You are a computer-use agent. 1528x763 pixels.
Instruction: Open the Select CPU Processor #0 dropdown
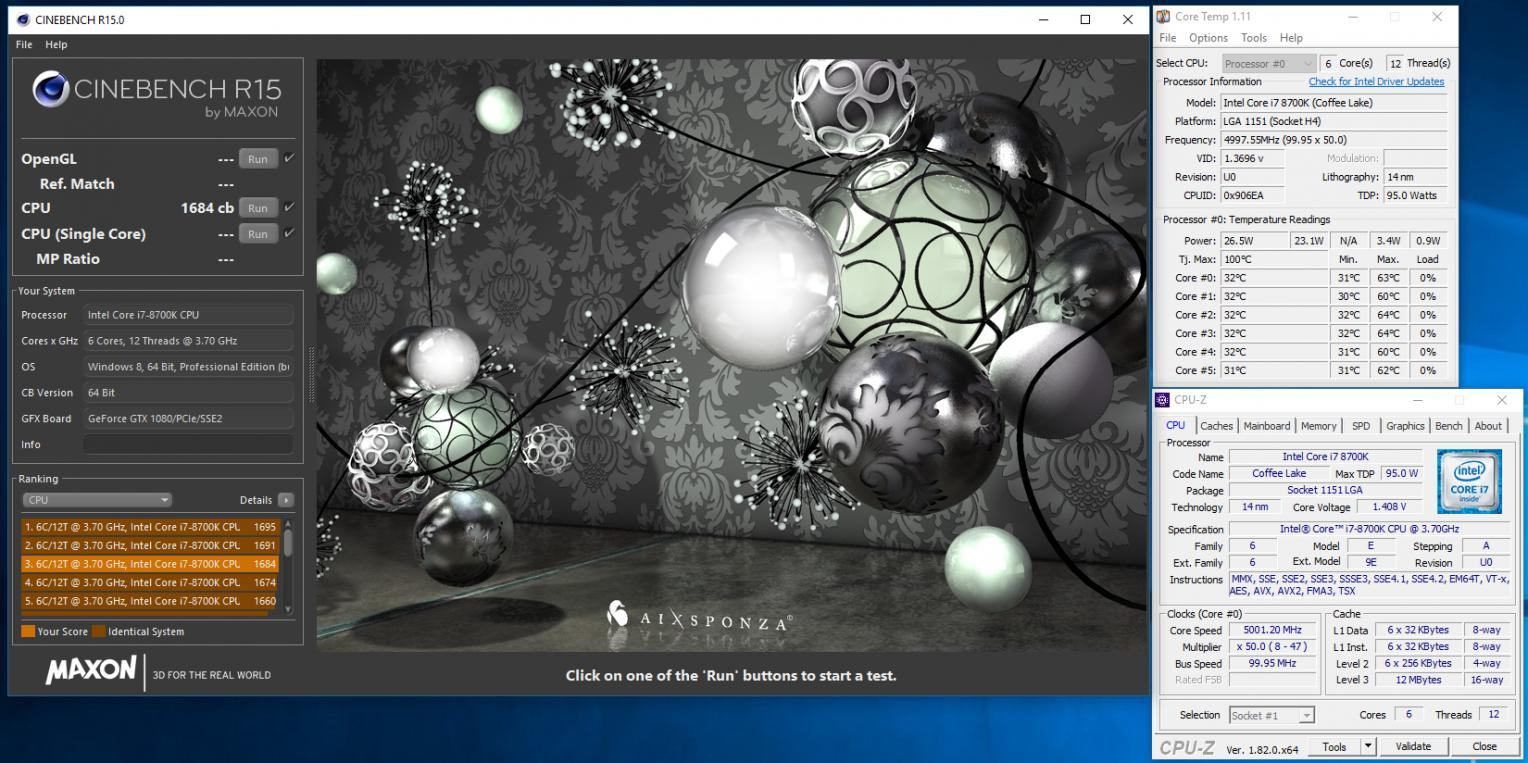pos(1267,63)
